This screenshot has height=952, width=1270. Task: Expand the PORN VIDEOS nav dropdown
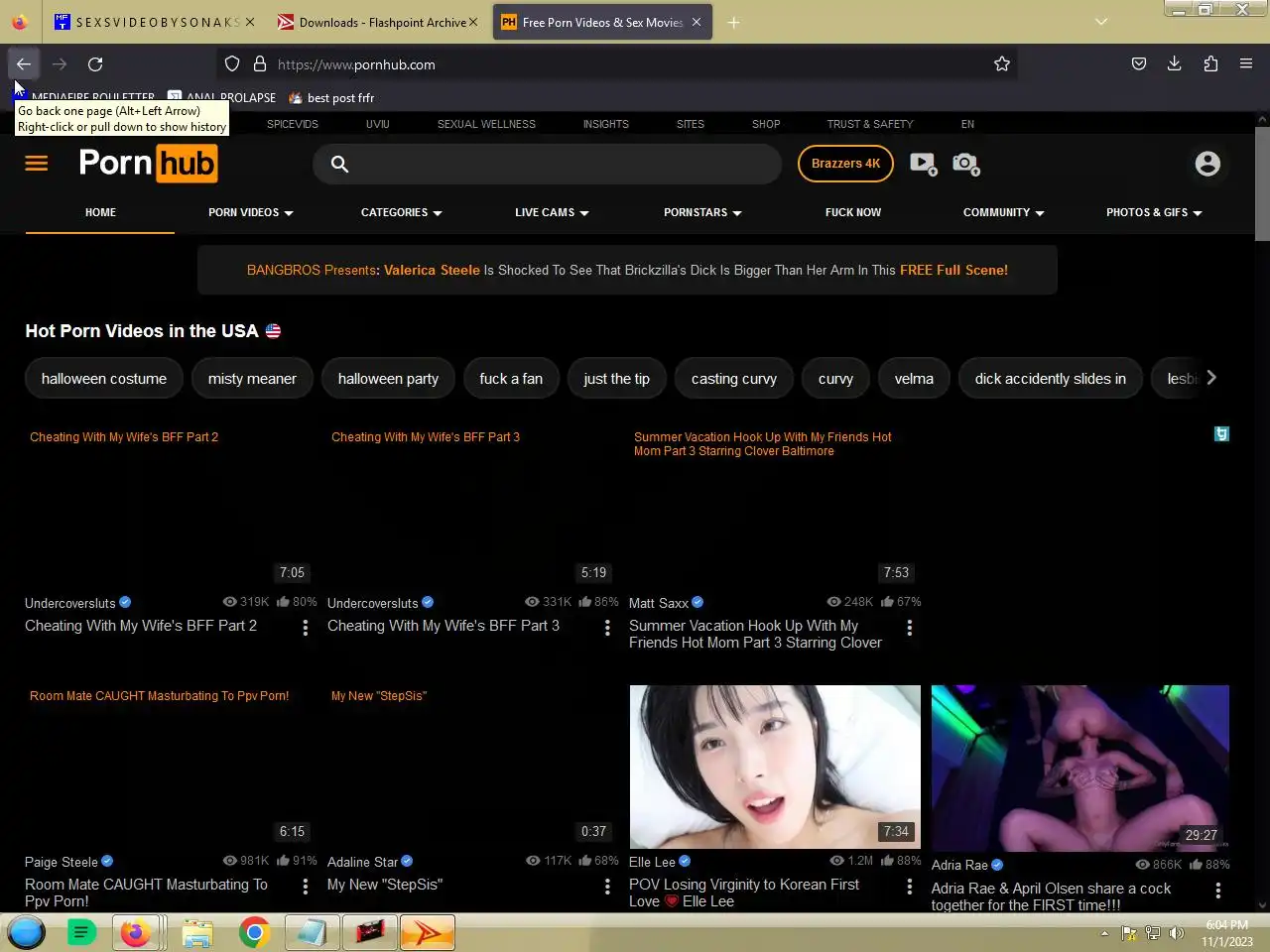click(251, 212)
